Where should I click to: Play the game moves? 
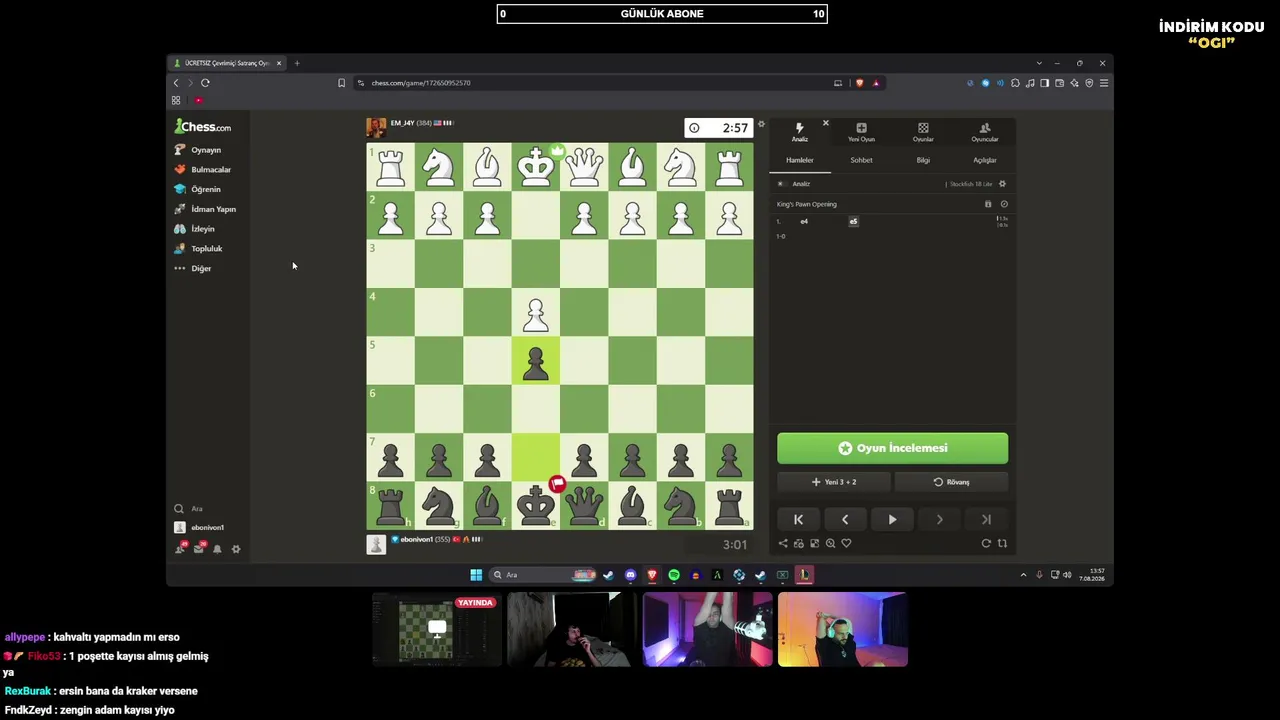tap(892, 519)
